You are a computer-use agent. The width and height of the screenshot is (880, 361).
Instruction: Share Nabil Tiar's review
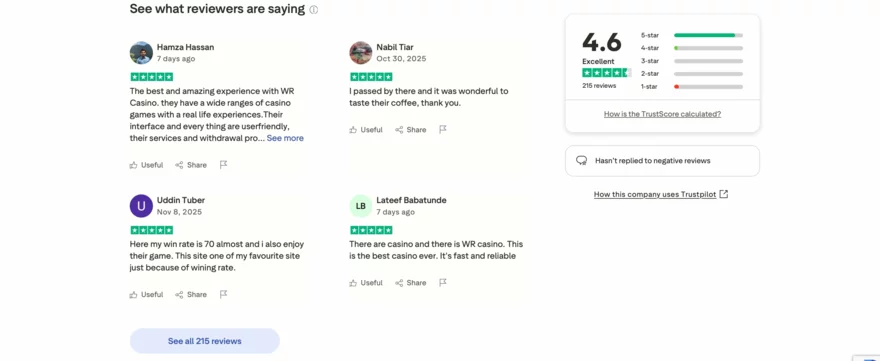(x=411, y=130)
